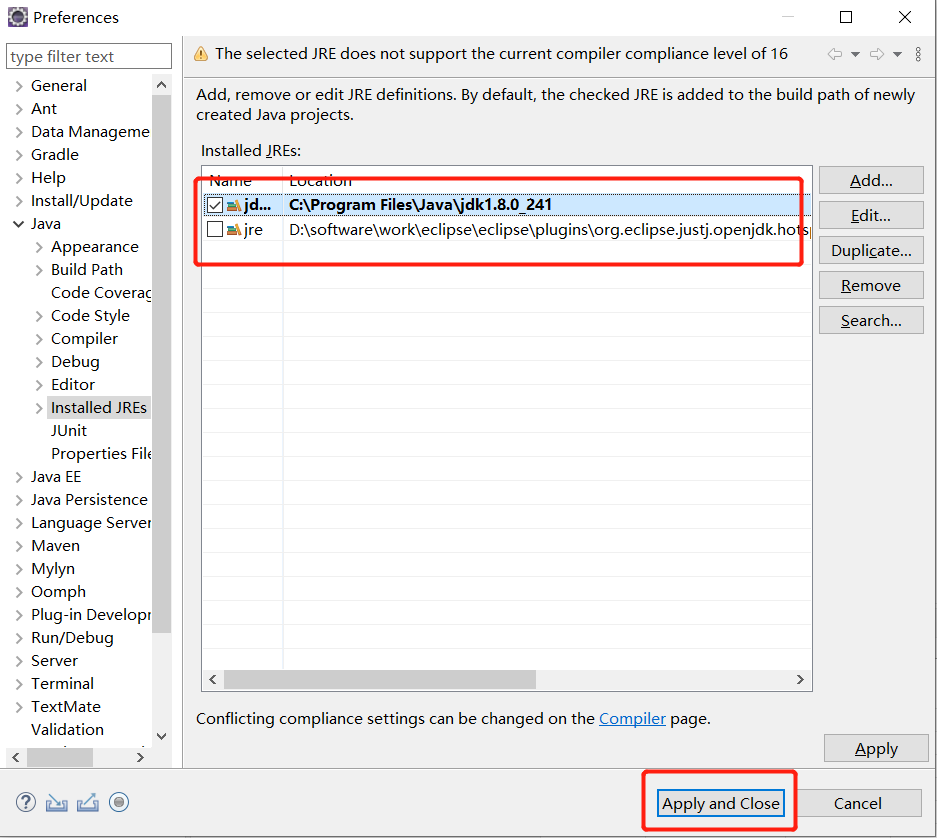937x838 pixels.
Task: Click the JRE table horizontal scrollbar thumb
Action: [380, 680]
